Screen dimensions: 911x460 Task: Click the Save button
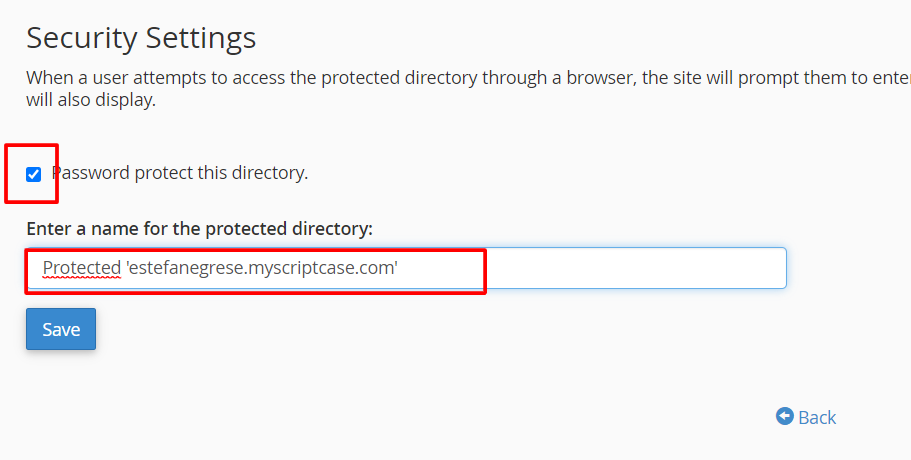[x=61, y=329]
